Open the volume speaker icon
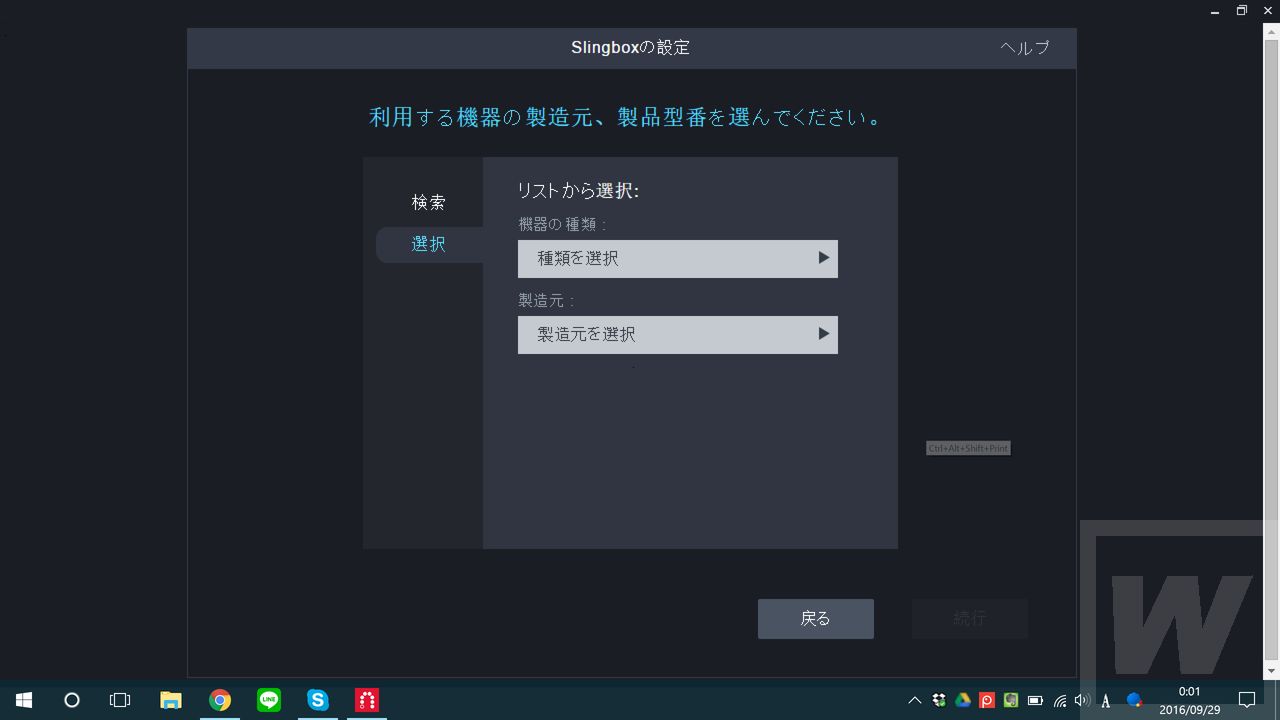1280x720 pixels. tap(1082, 700)
